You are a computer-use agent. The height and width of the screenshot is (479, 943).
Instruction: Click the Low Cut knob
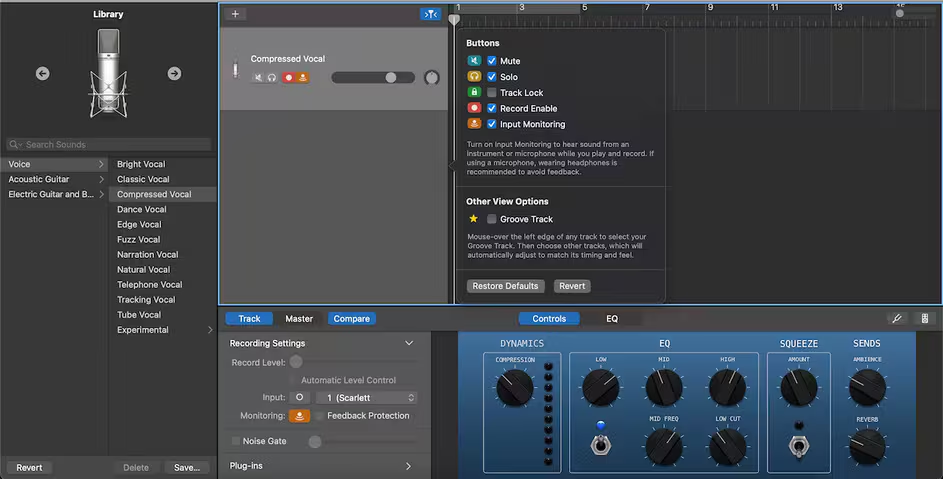pyautogui.click(x=728, y=447)
